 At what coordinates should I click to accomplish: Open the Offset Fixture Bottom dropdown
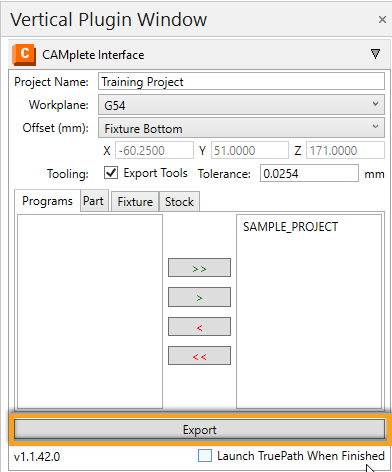[241, 128]
